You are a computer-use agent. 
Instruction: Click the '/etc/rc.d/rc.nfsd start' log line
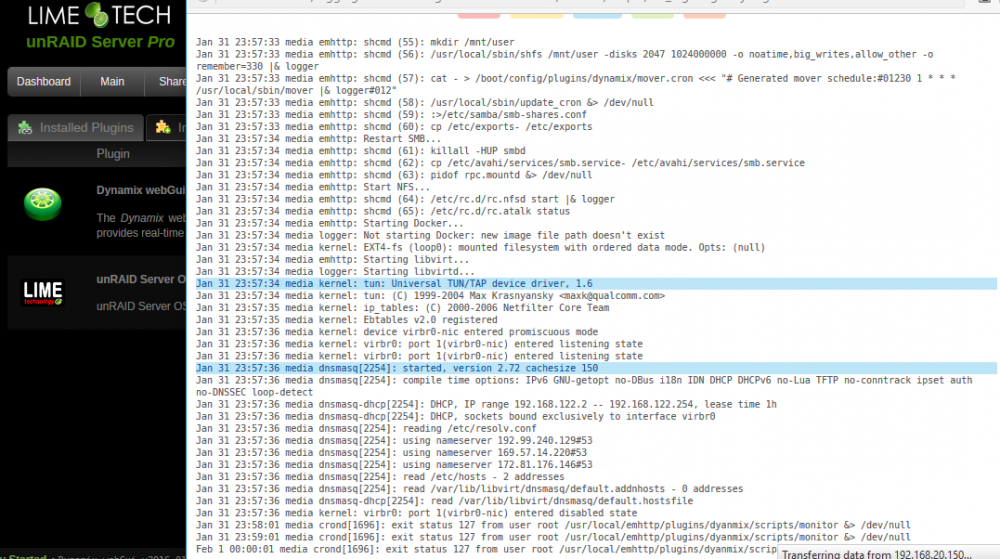tap(405, 200)
